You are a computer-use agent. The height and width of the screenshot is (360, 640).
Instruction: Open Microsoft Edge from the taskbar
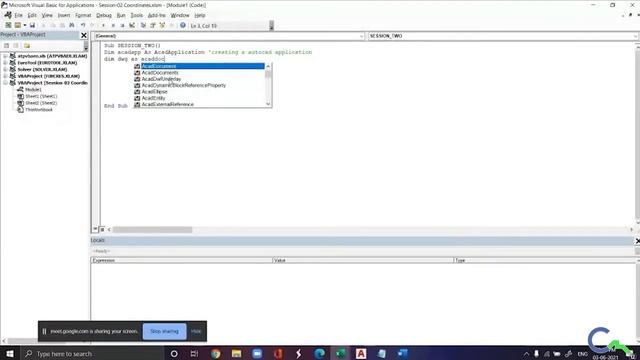319,353
